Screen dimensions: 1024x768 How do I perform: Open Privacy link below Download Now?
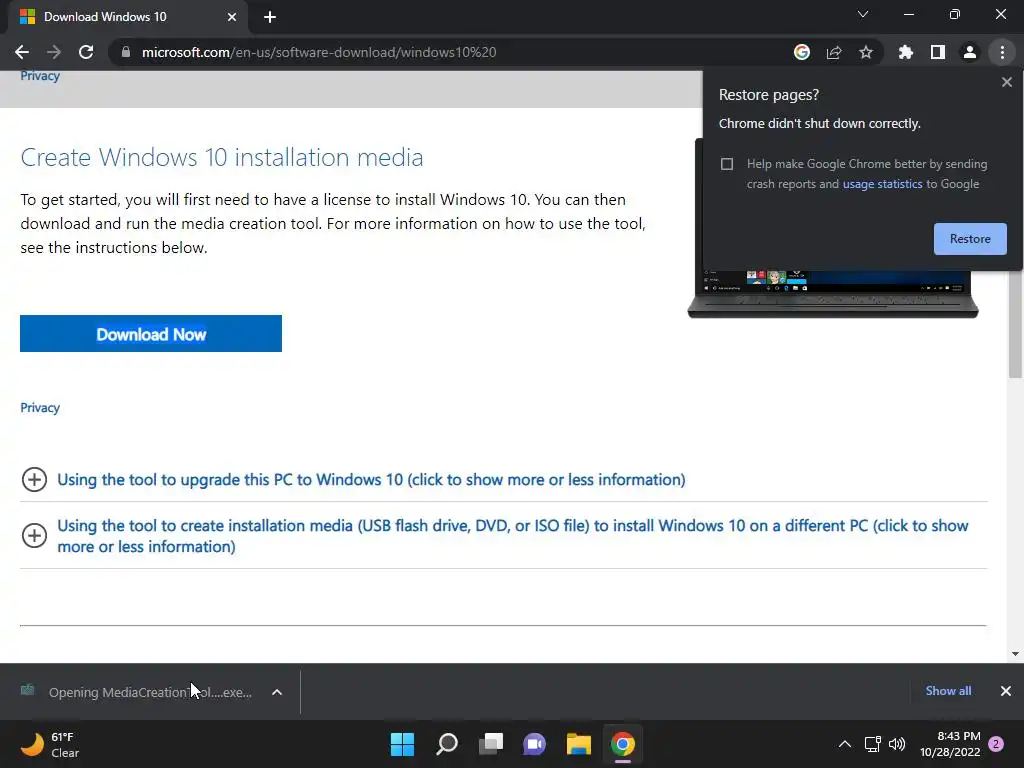[40, 408]
